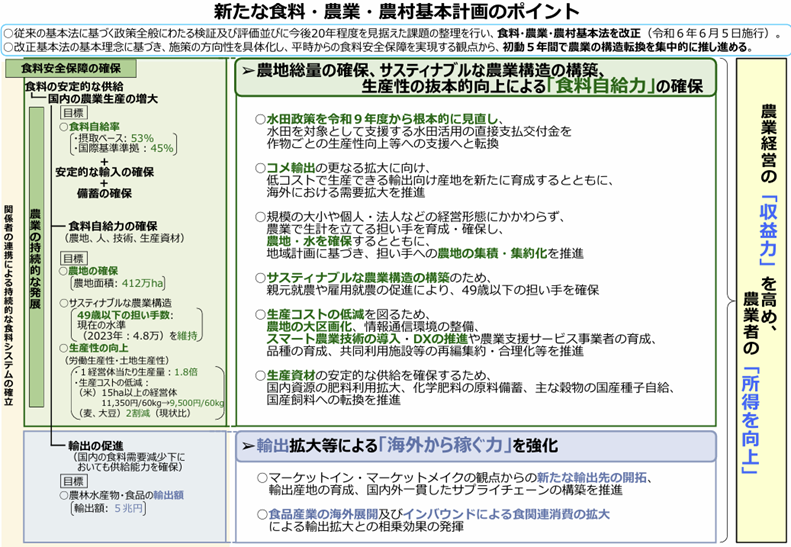Click the circle bullet beside 食品産業の海外展開
This screenshot has width=791, height=547.
coord(261,514)
